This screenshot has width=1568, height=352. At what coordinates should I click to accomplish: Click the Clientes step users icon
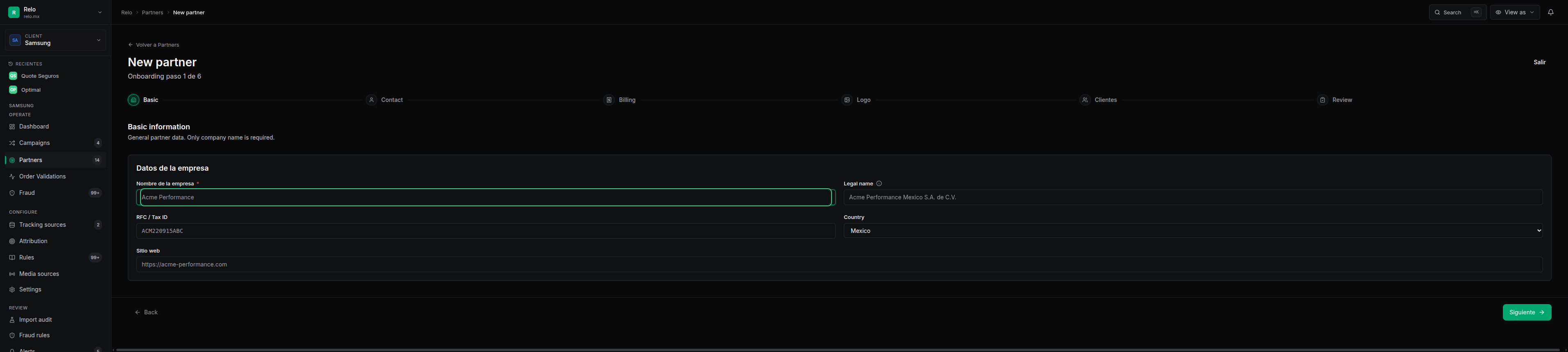(x=1085, y=100)
